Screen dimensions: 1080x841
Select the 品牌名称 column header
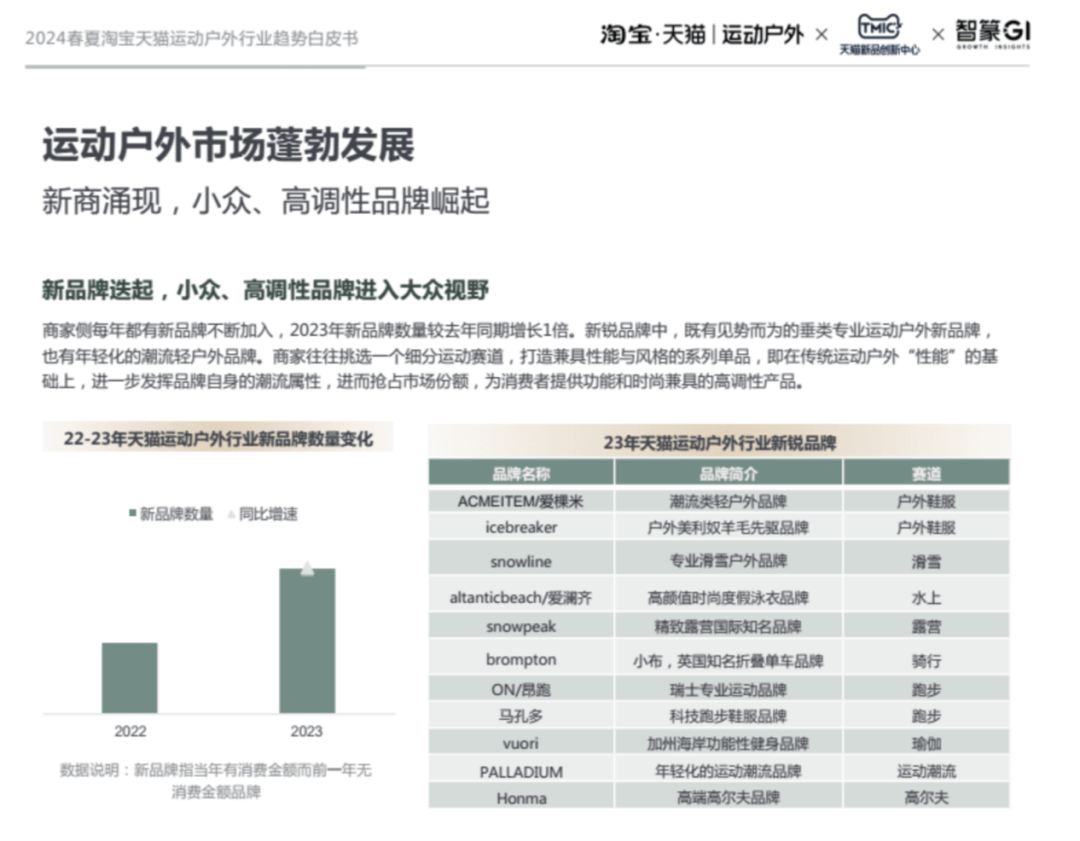point(521,473)
